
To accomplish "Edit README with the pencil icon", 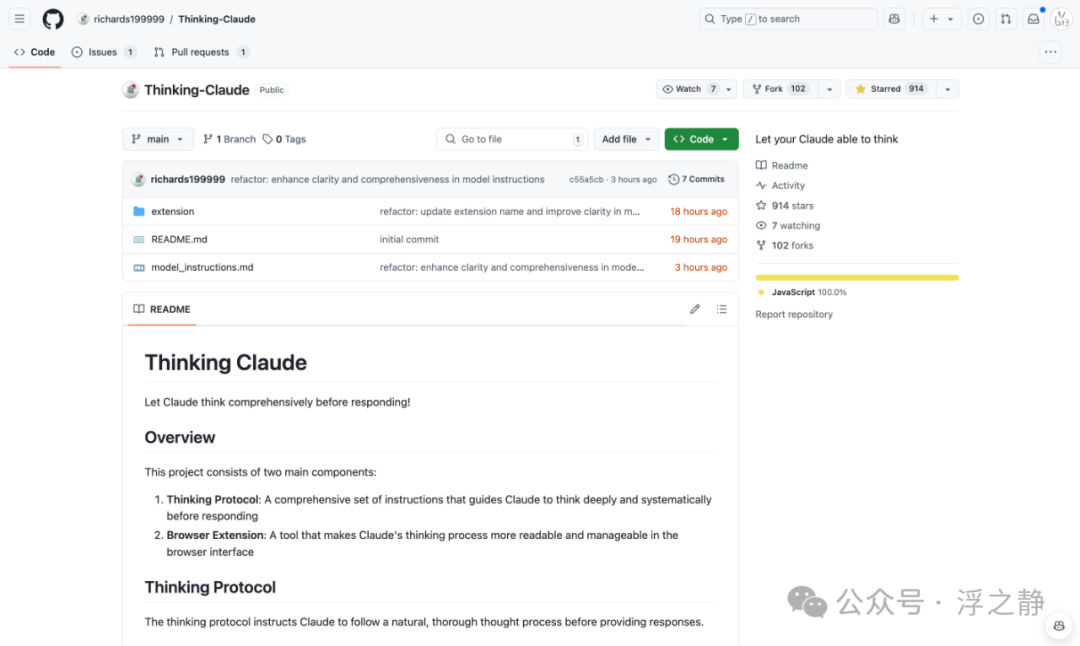I will click(695, 309).
